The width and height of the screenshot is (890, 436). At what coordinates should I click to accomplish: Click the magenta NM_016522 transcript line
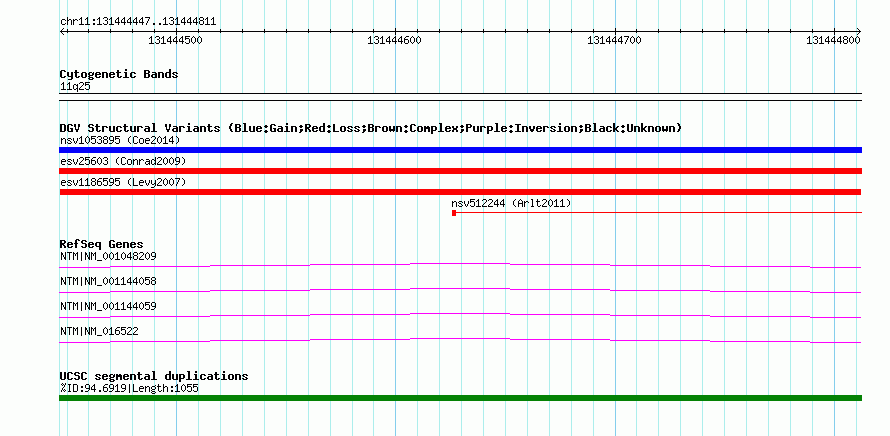pyautogui.click(x=460, y=340)
